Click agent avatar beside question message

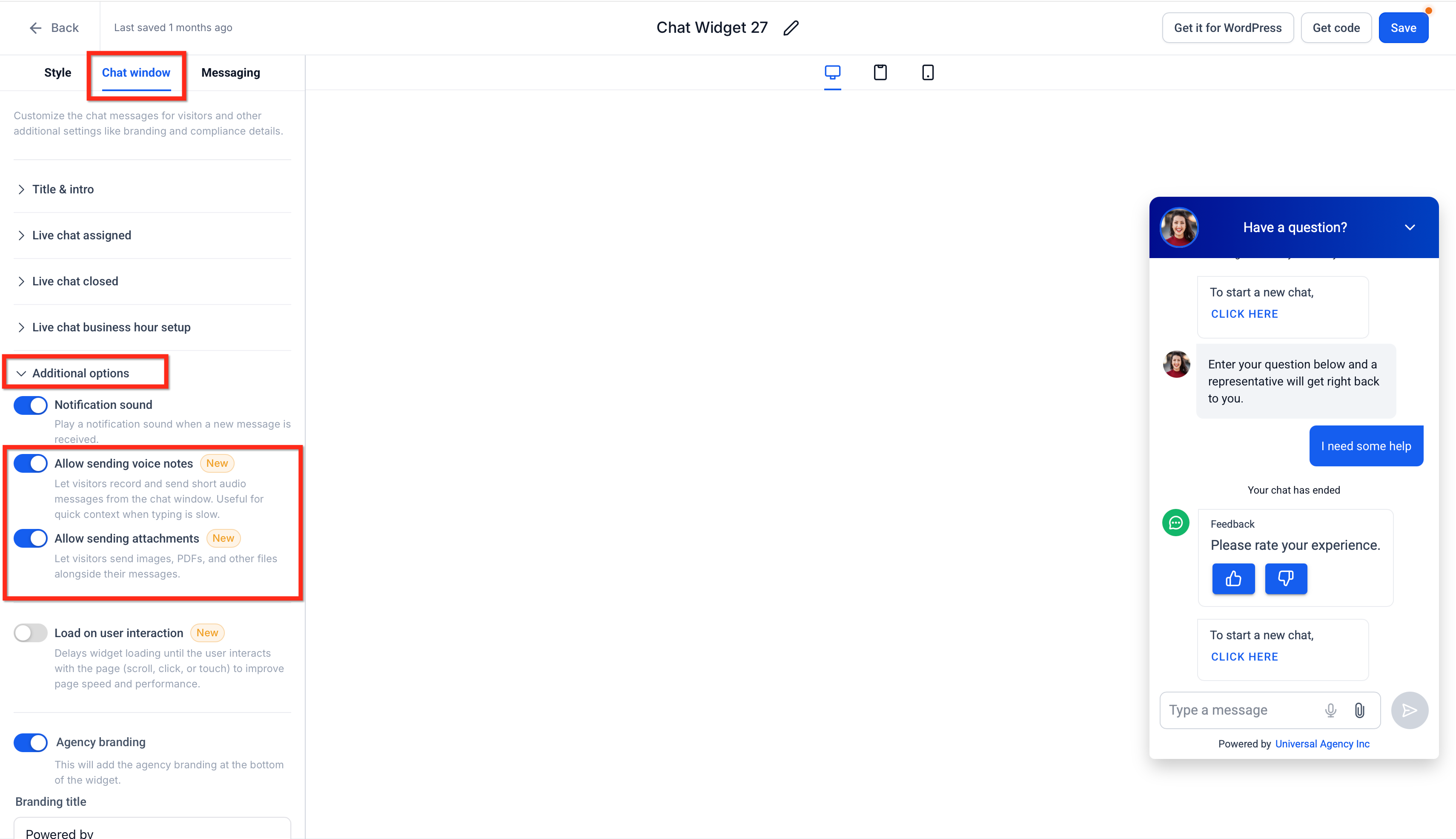1176,364
